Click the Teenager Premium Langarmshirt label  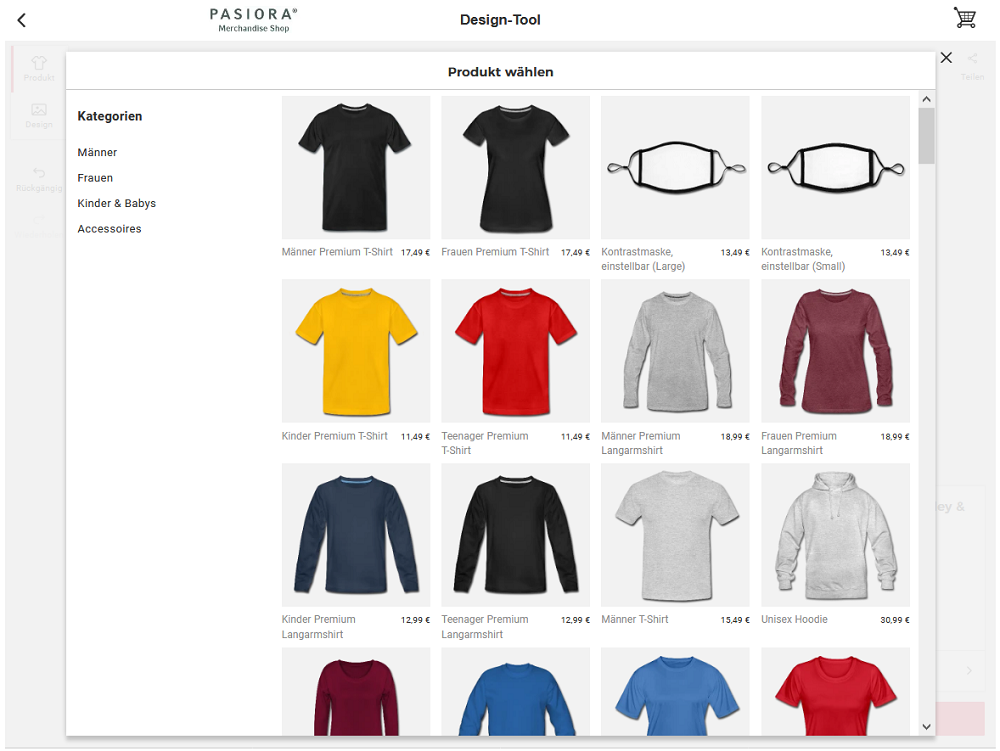pos(485,627)
